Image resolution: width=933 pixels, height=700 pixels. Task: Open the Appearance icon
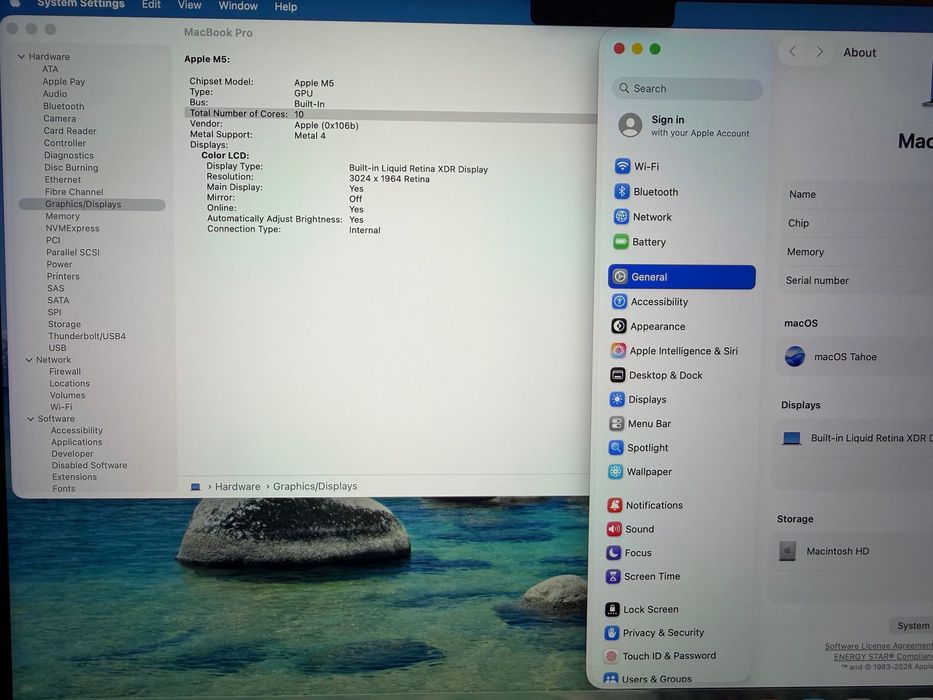pyautogui.click(x=618, y=326)
